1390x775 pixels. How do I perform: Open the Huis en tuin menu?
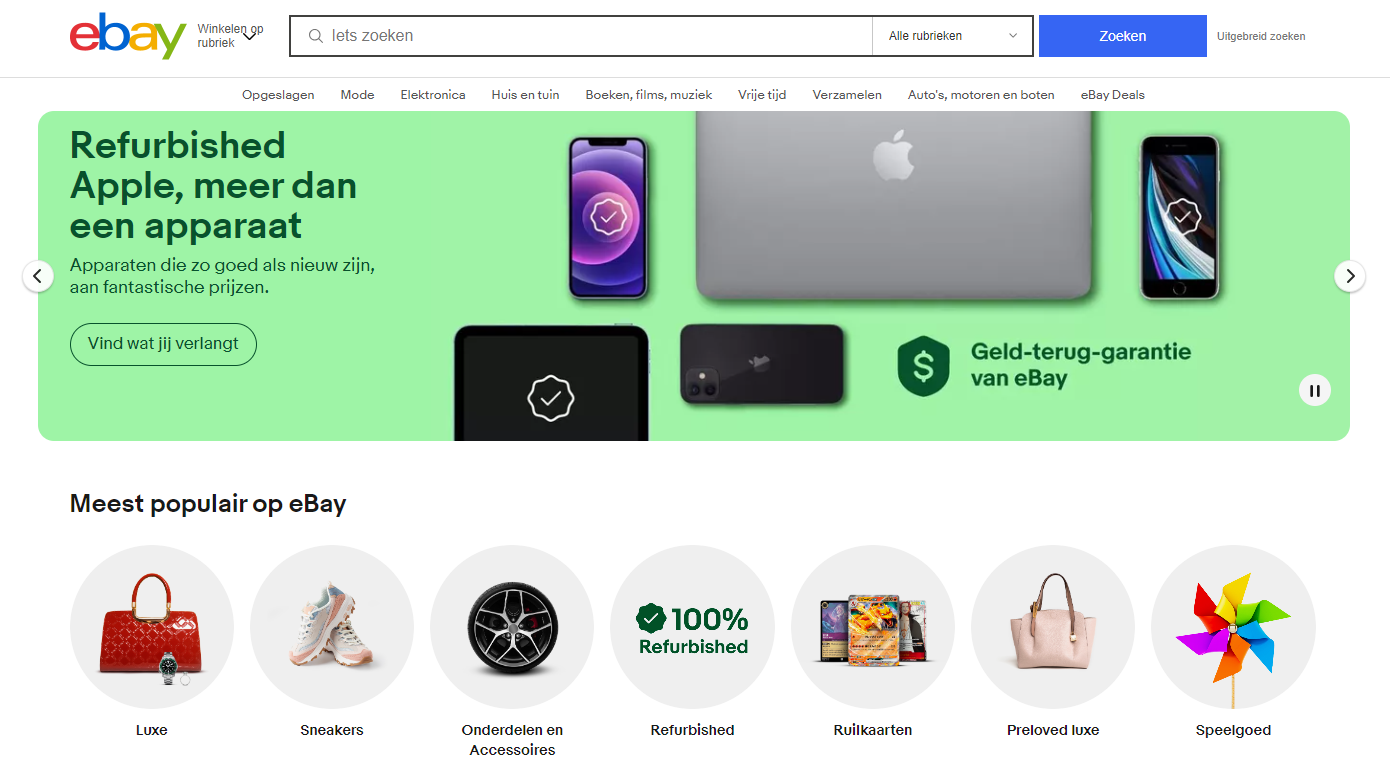(x=525, y=95)
